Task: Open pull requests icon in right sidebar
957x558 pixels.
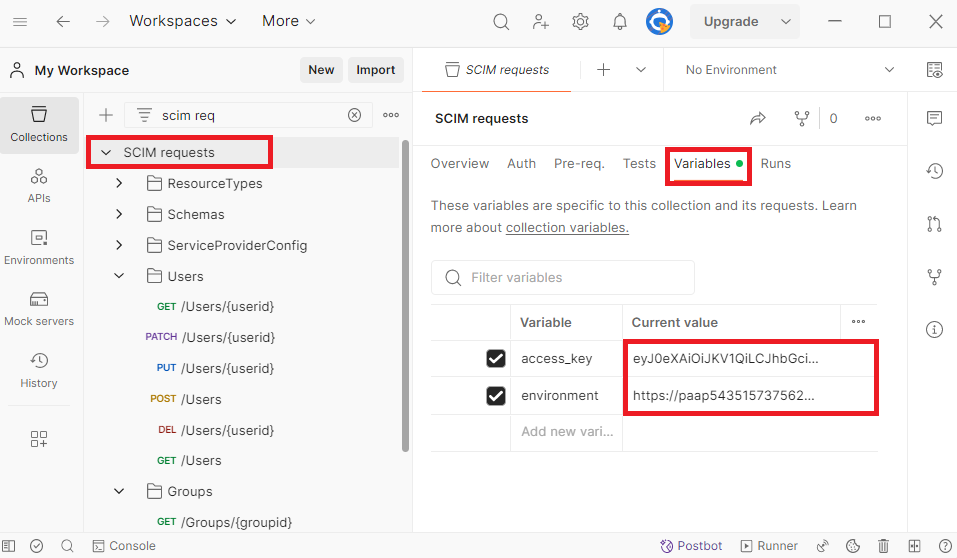Action: click(x=934, y=224)
